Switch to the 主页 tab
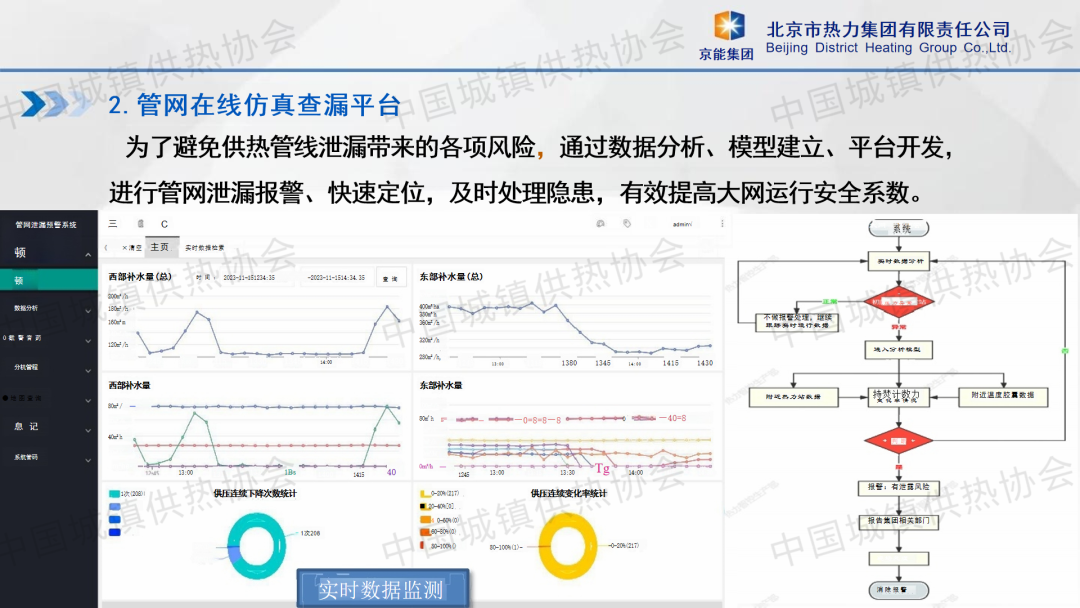This screenshot has height=608, width=1080. (x=159, y=247)
